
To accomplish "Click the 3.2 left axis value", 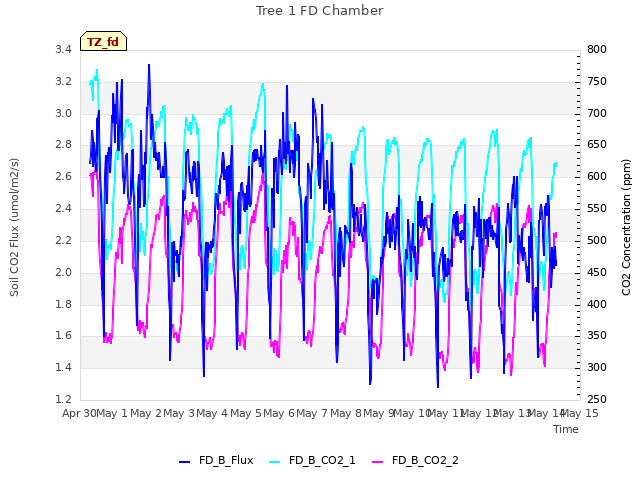I will tap(63, 81).
